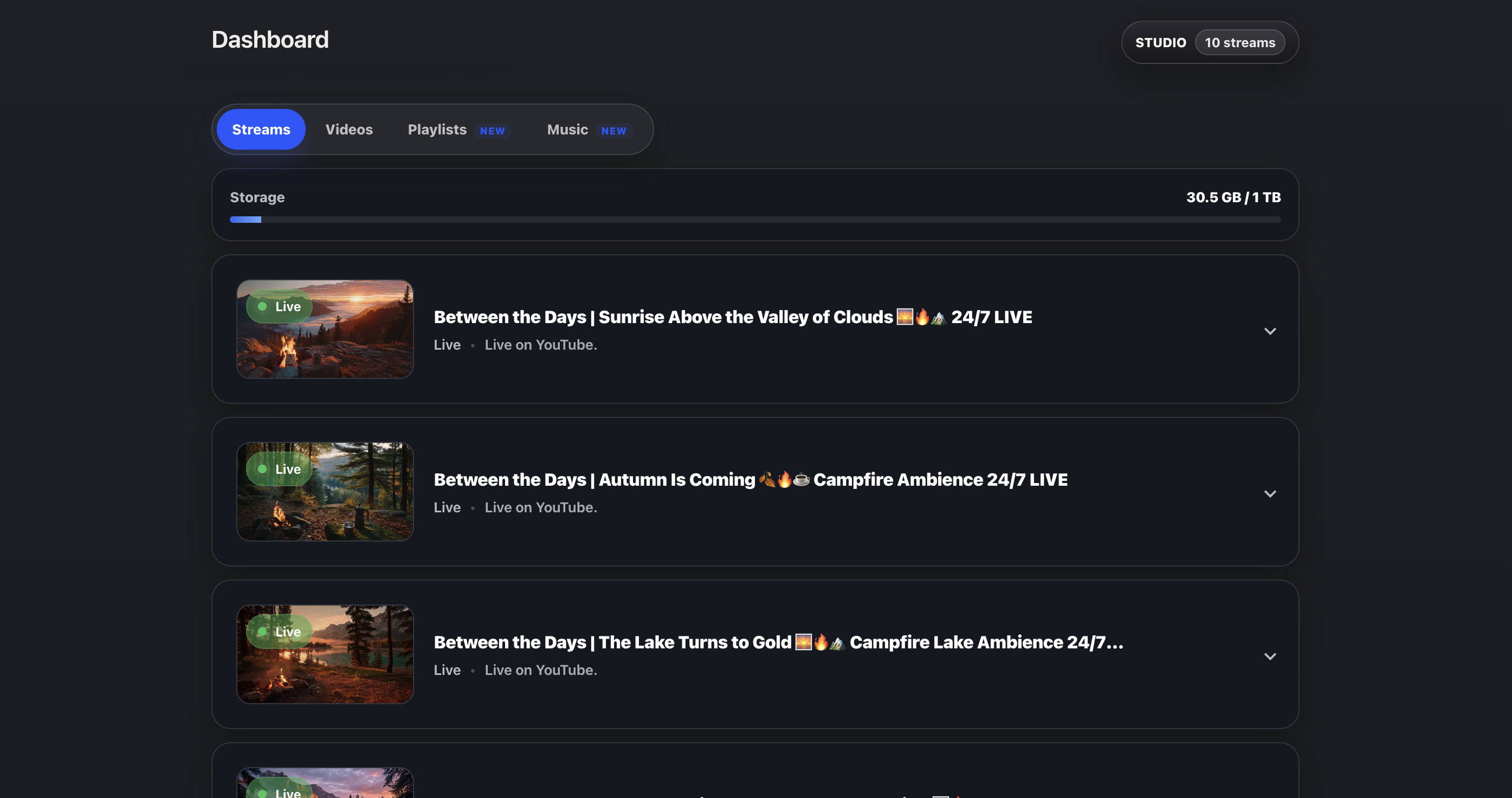Expand the Autumn Is Coming stream
Image resolution: width=1512 pixels, height=798 pixels.
pos(1270,494)
